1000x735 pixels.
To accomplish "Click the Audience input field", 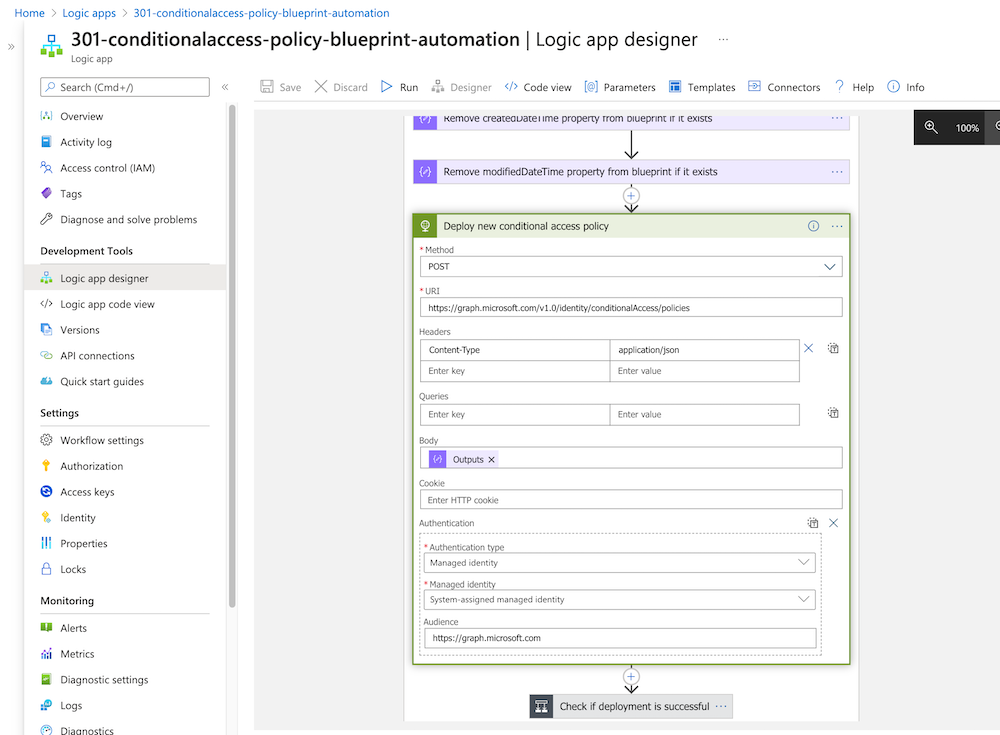I will coord(620,638).
